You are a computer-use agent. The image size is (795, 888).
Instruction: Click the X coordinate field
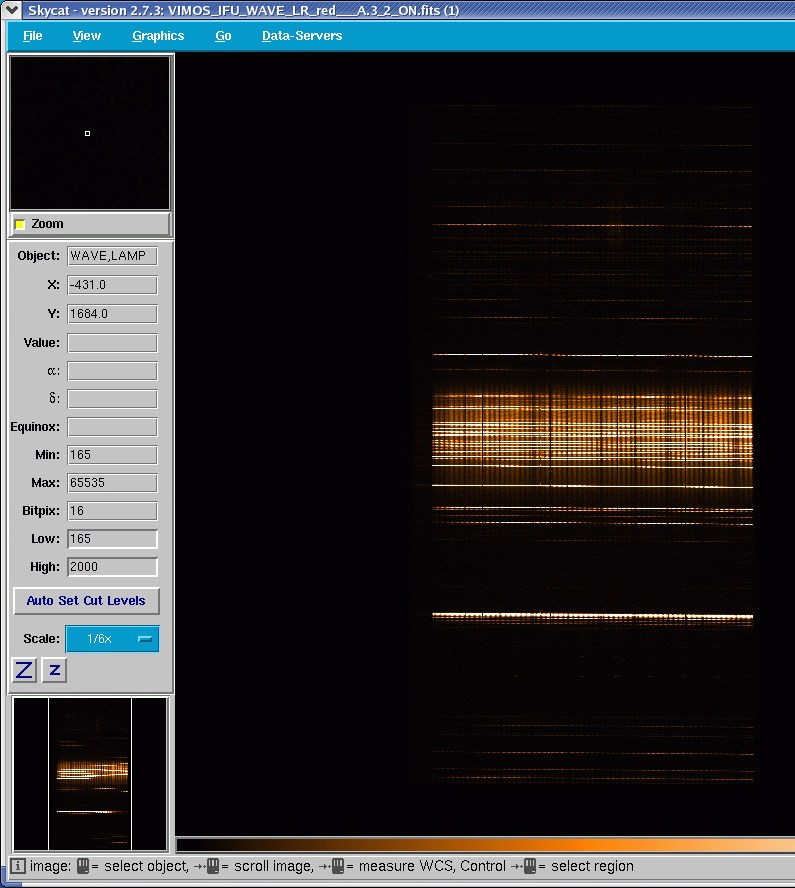coord(112,285)
